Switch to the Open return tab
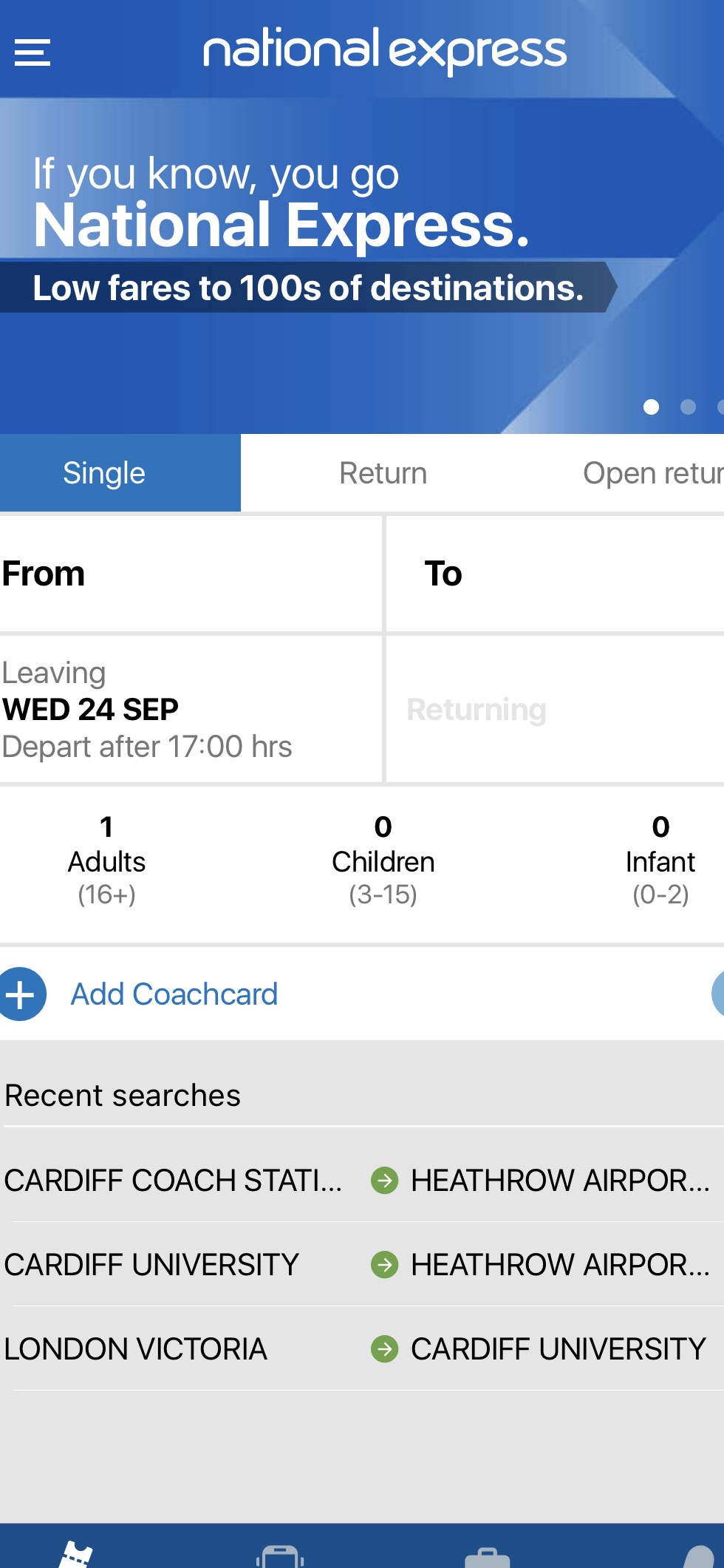Image resolution: width=724 pixels, height=1568 pixels. [x=650, y=473]
